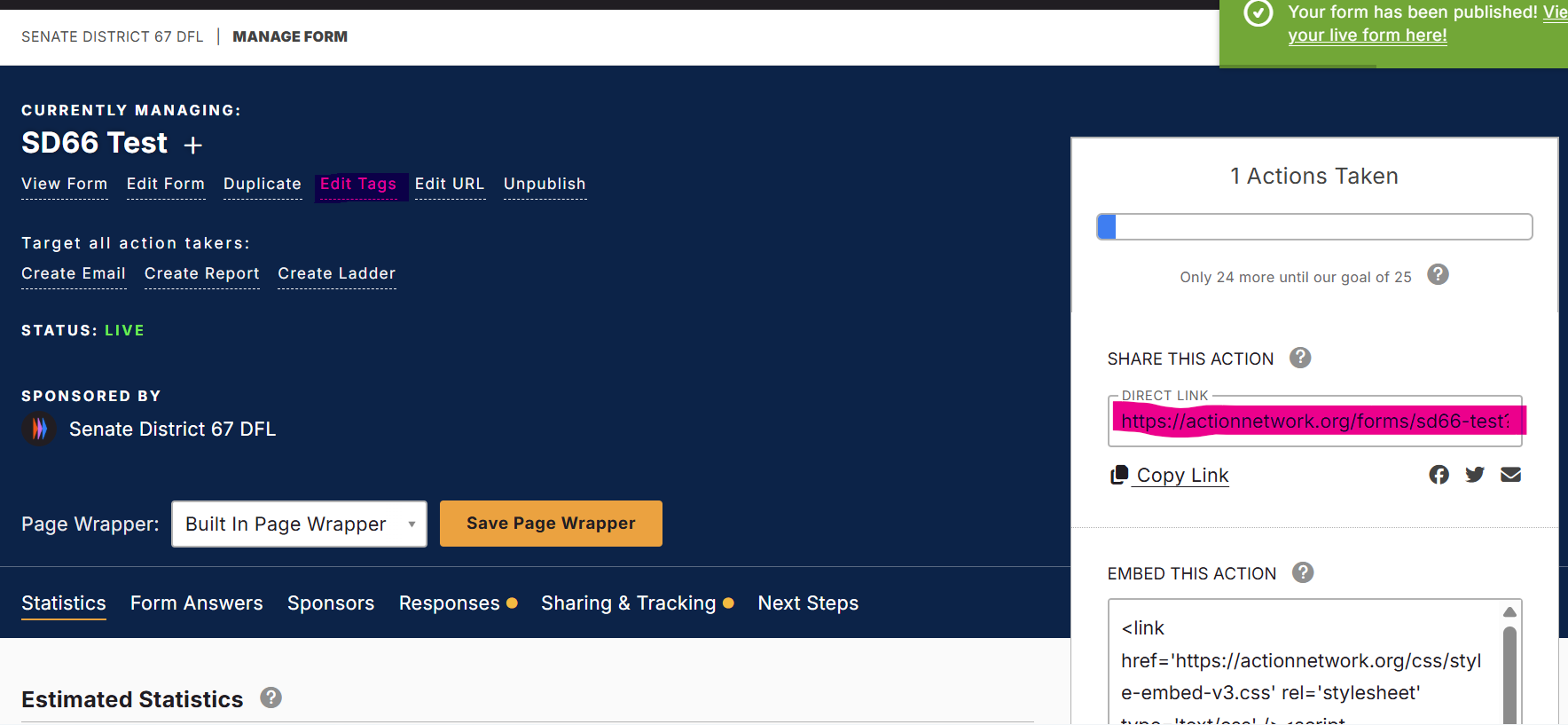This screenshot has height=725, width=1568.
Task: Click the '1 Actions Taken' heading
Action: pos(1314,176)
